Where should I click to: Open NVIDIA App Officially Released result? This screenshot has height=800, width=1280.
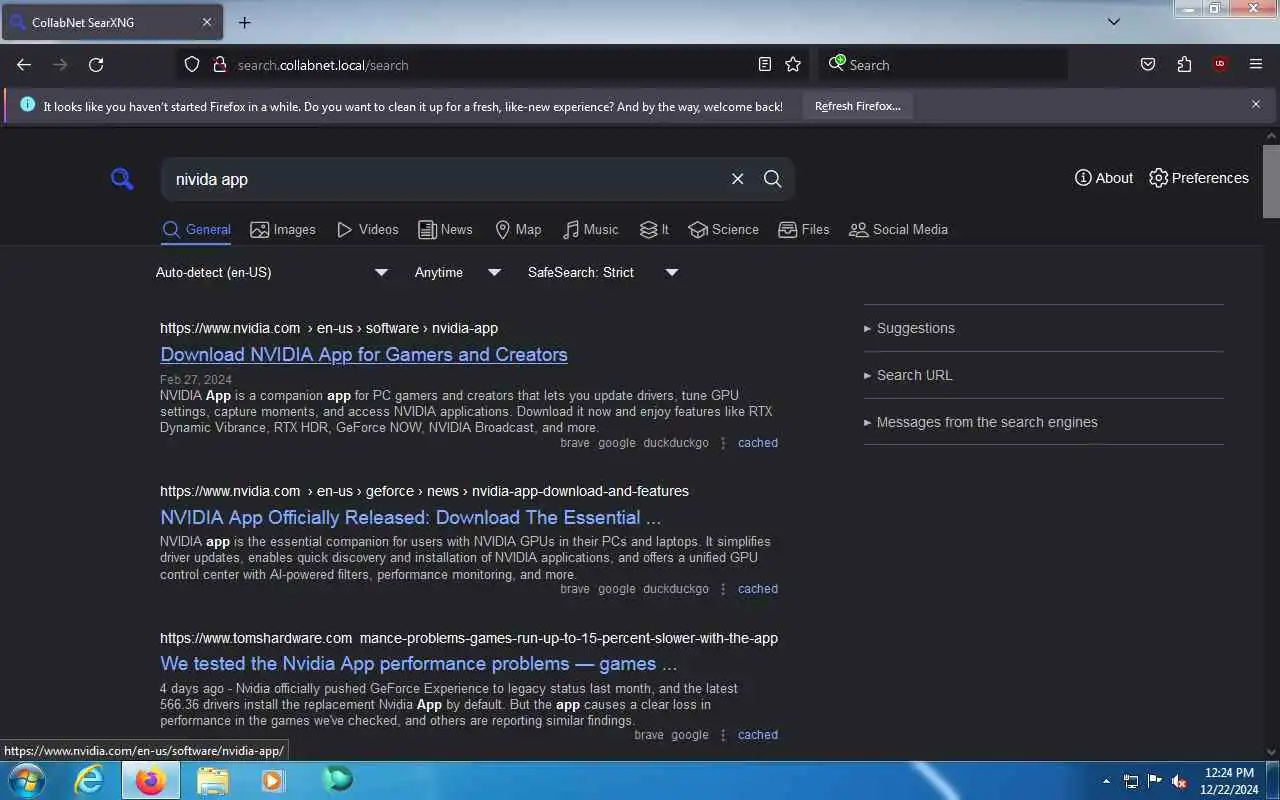pyautogui.click(x=410, y=517)
